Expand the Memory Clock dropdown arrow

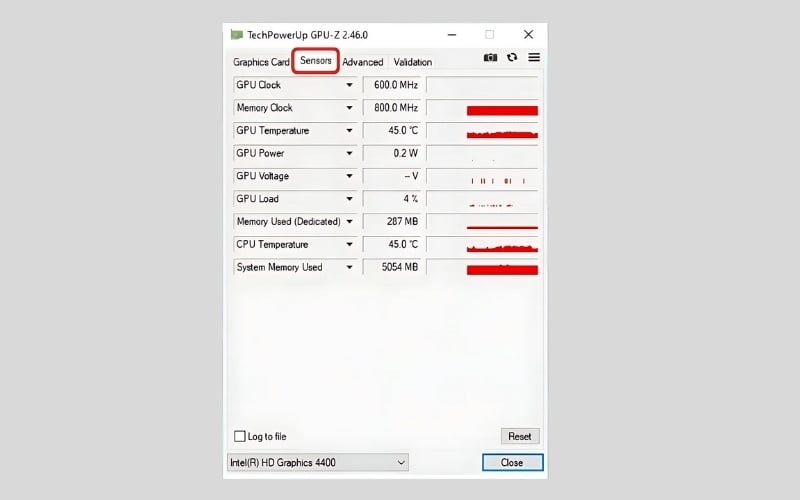tap(350, 108)
